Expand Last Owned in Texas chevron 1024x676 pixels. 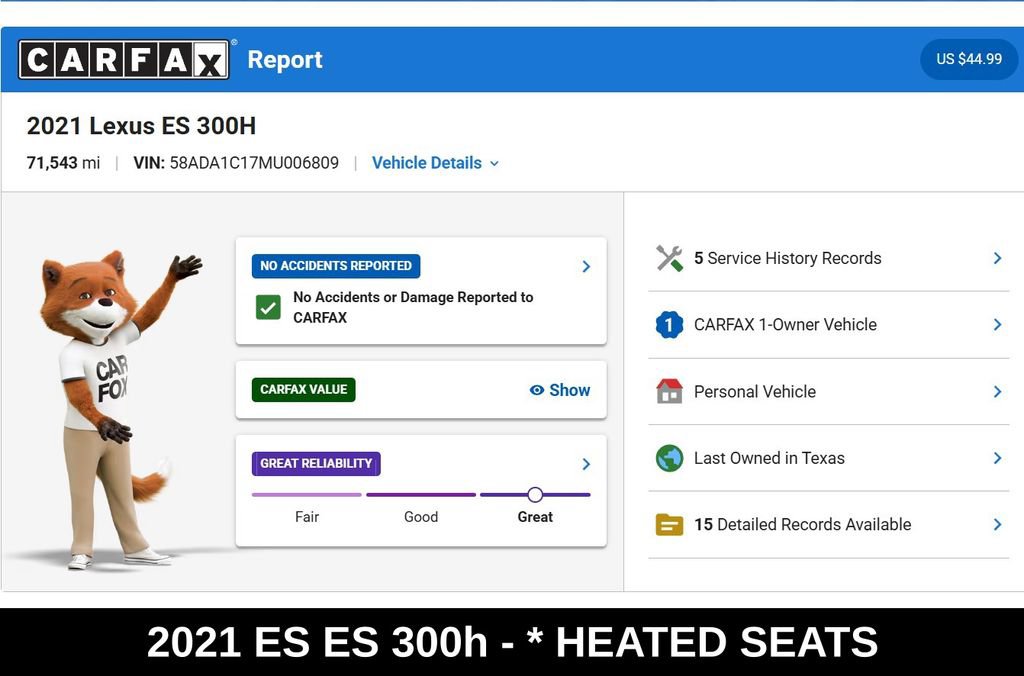(997, 458)
